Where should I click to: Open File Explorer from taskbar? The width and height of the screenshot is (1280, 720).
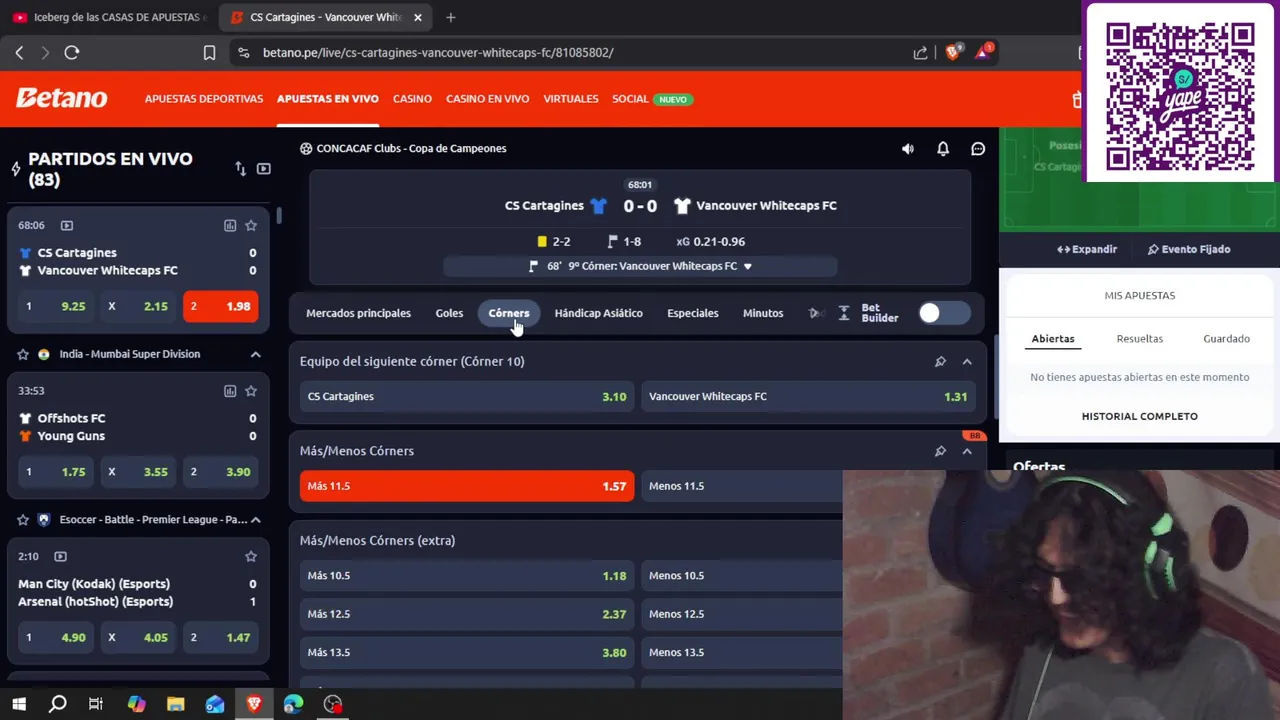pyautogui.click(x=175, y=704)
